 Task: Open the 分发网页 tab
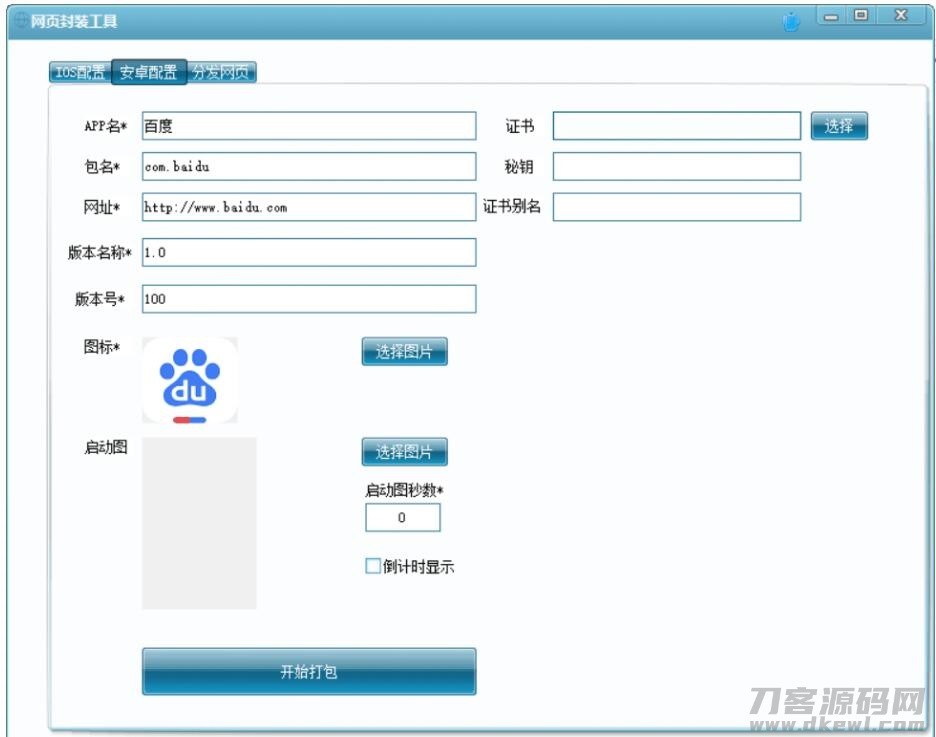221,72
